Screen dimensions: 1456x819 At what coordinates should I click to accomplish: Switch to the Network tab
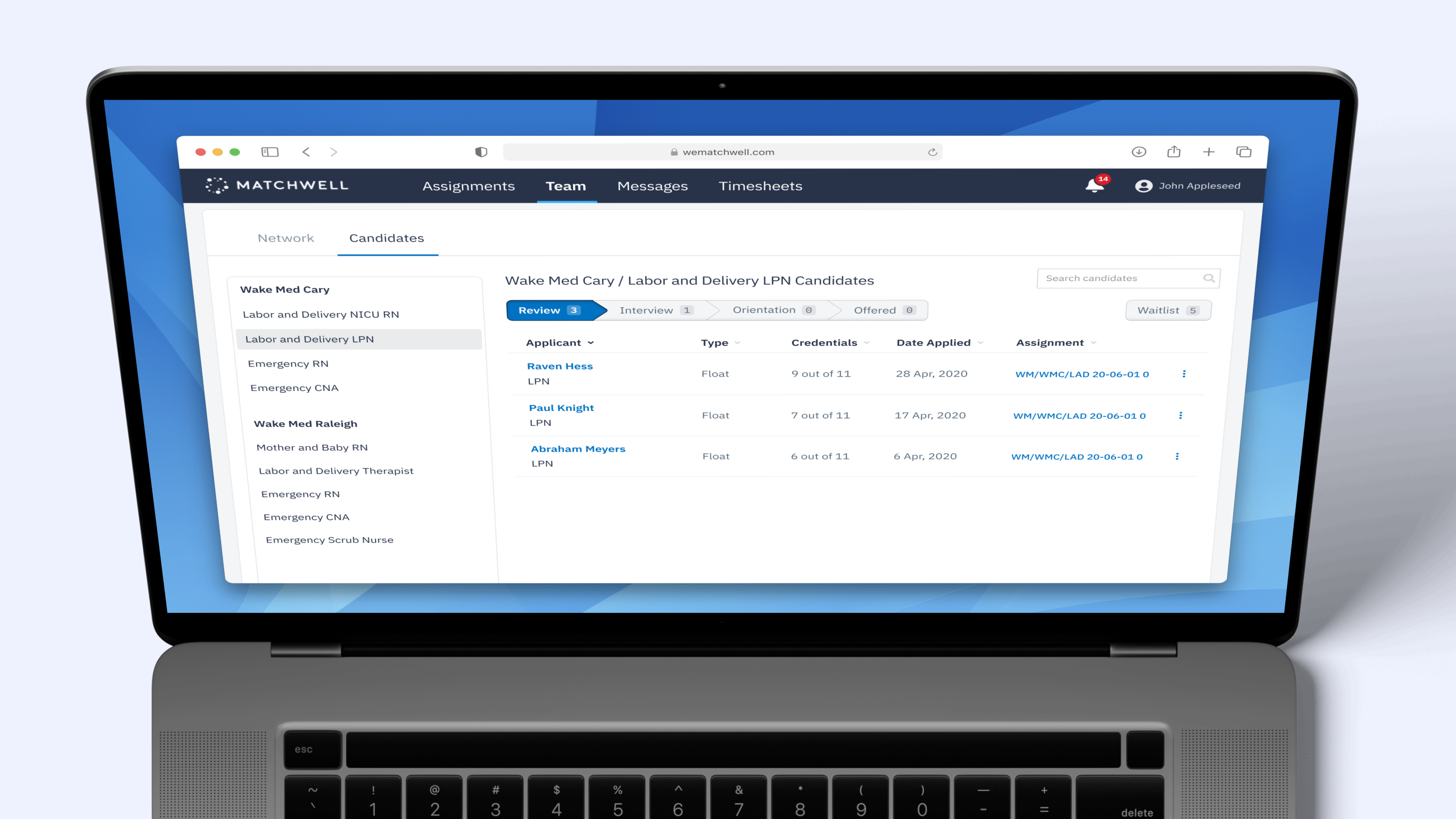(x=286, y=238)
